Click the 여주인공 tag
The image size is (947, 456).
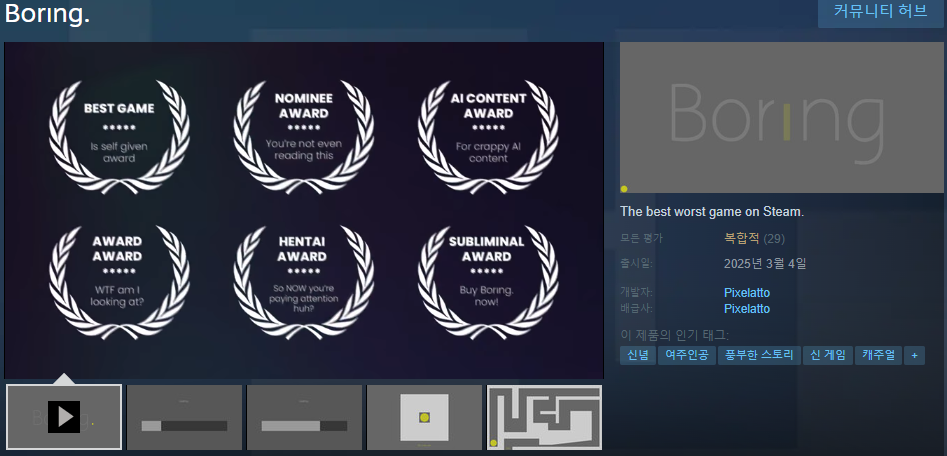tap(687, 355)
